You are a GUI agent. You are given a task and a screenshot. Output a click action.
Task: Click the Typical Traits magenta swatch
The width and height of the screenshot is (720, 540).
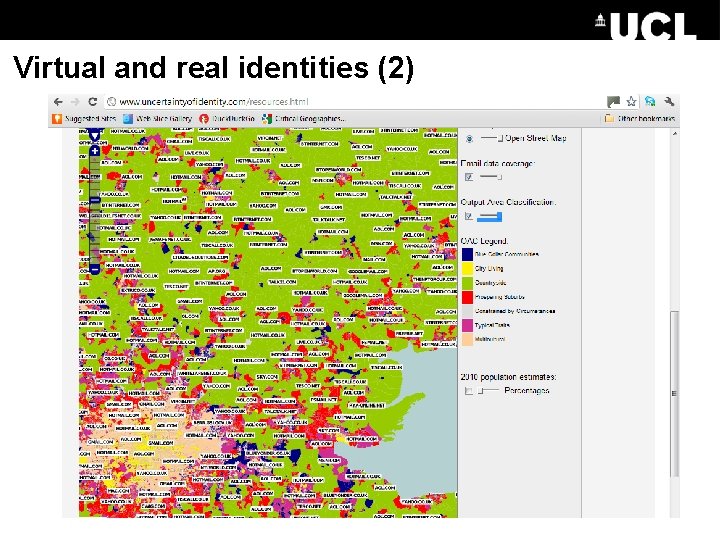[x=467, y=325]
